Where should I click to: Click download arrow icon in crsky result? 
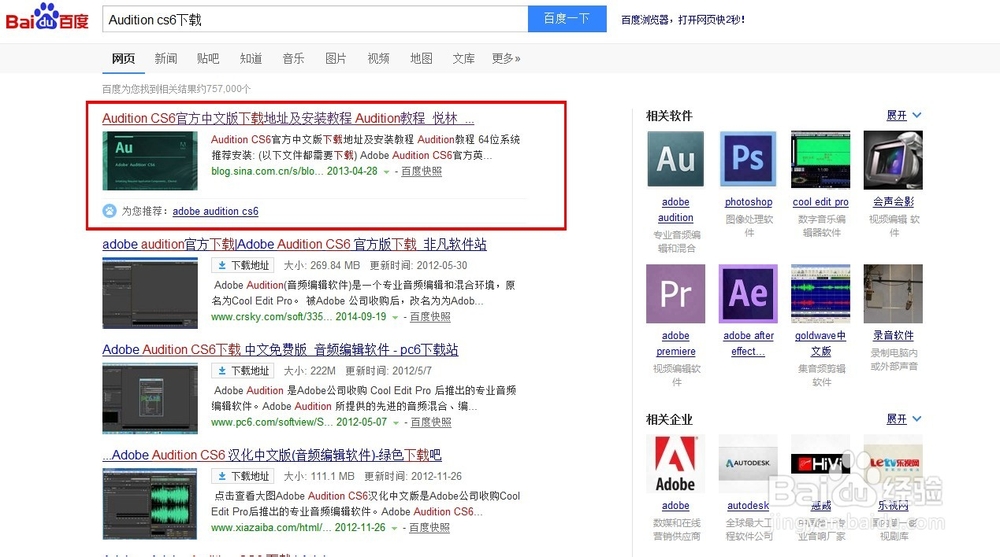[x=222, y=265]
